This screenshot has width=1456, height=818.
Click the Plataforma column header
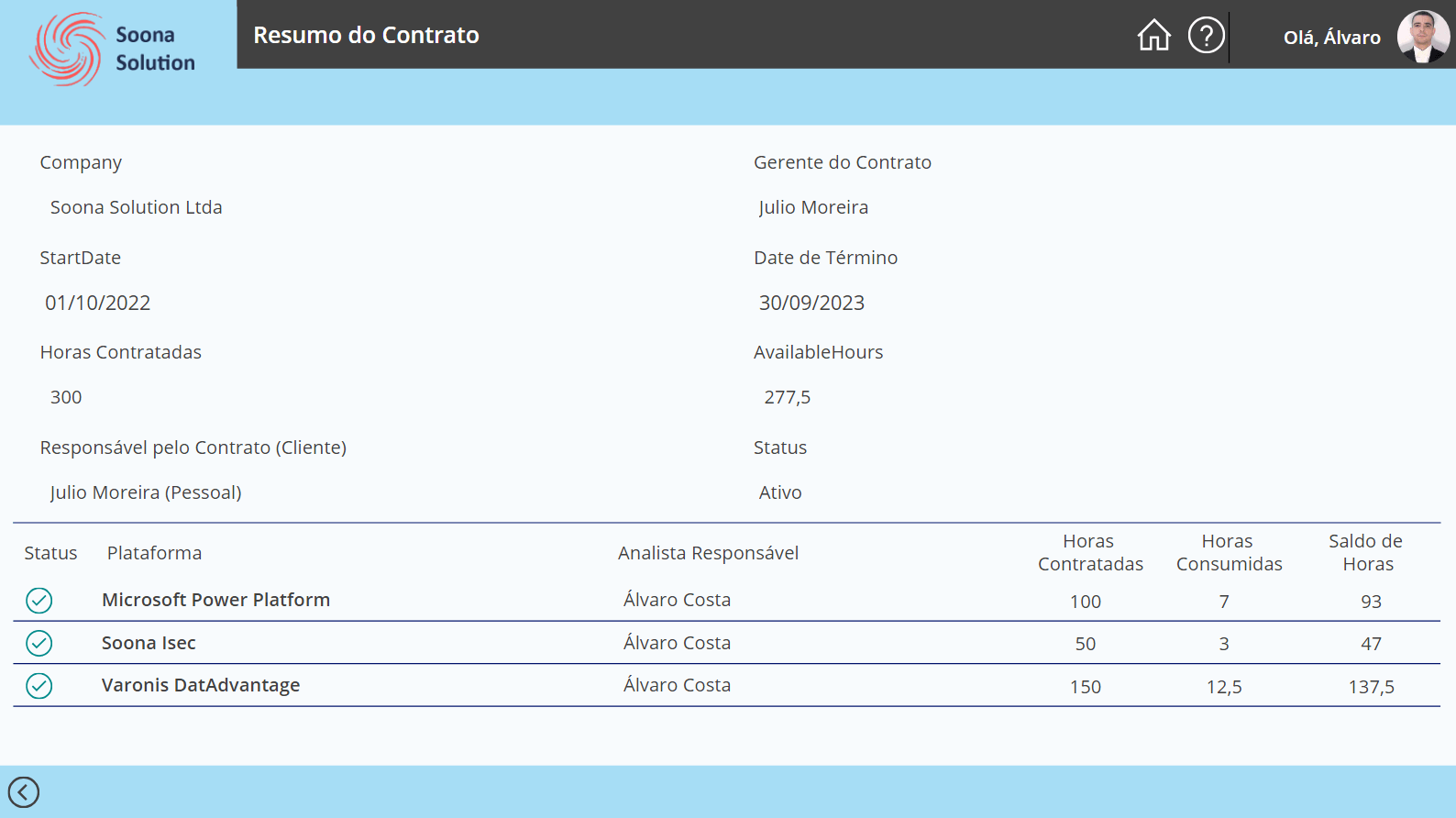coord(154,553)
